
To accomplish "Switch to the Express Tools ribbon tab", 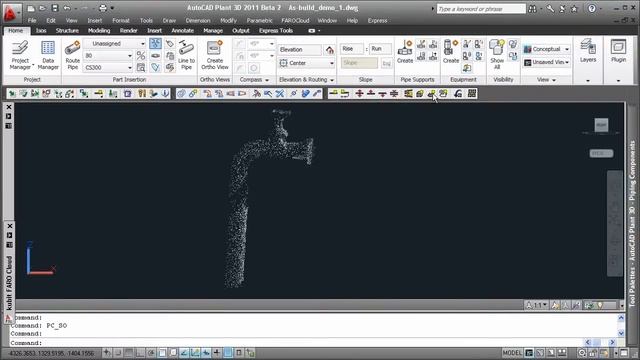I will point(276,31).
